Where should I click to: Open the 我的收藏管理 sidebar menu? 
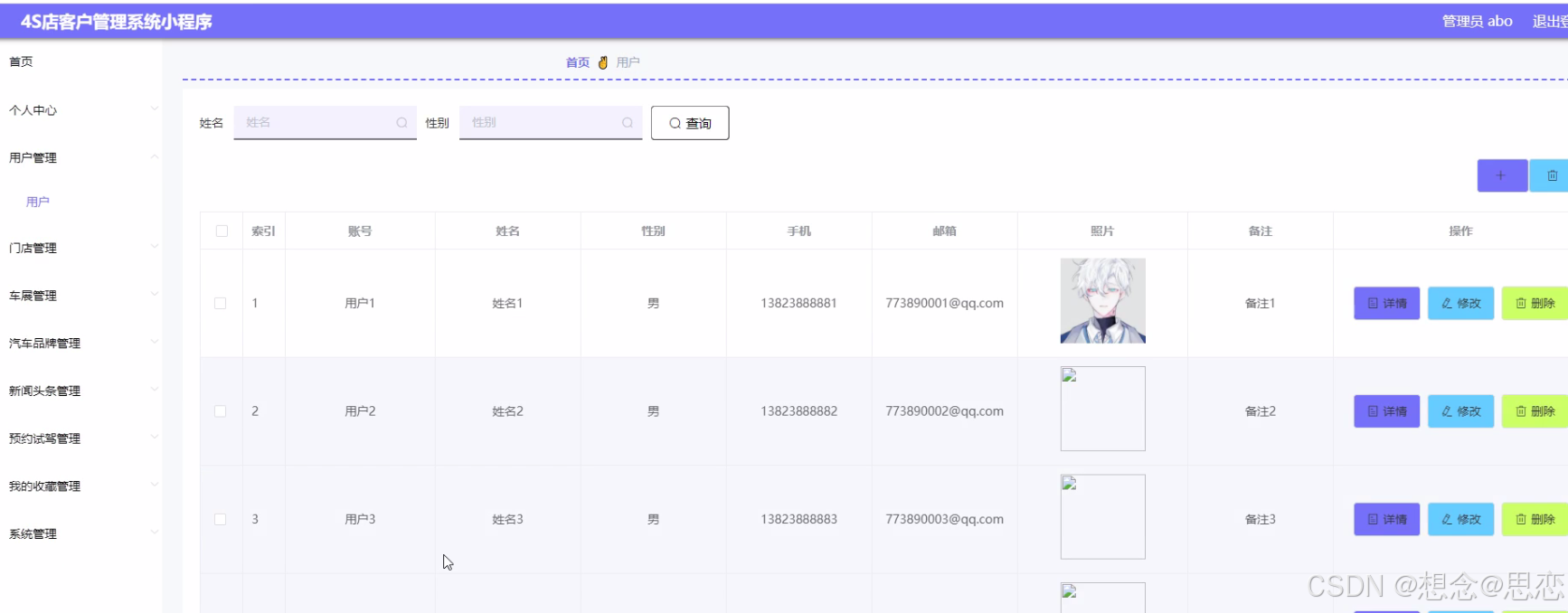(81, 486)
